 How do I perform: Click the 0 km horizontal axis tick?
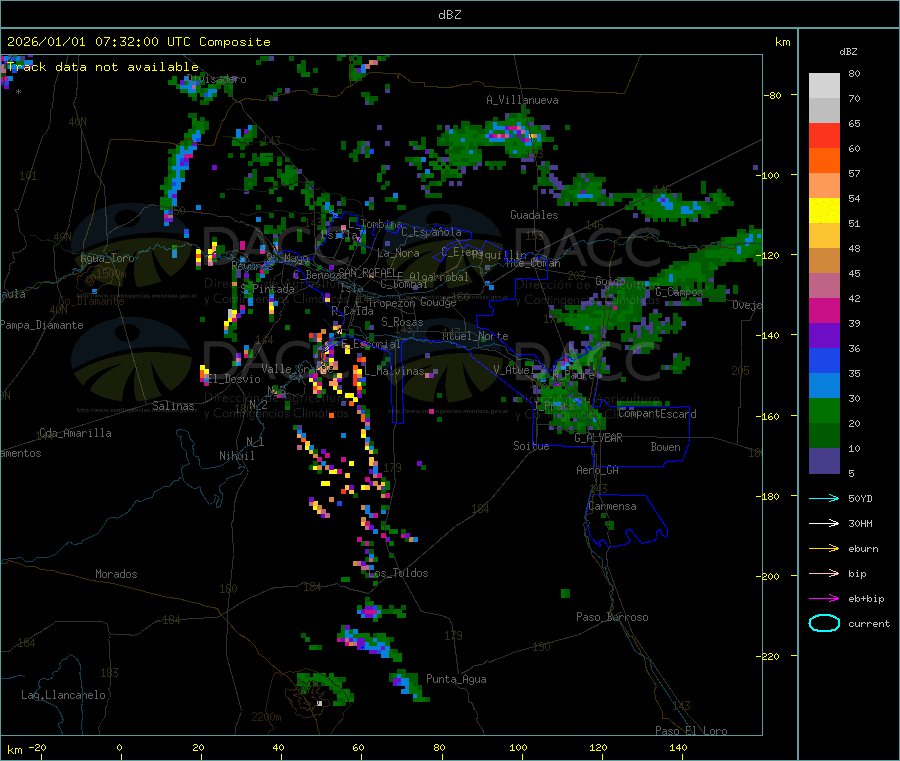[119, 747]
